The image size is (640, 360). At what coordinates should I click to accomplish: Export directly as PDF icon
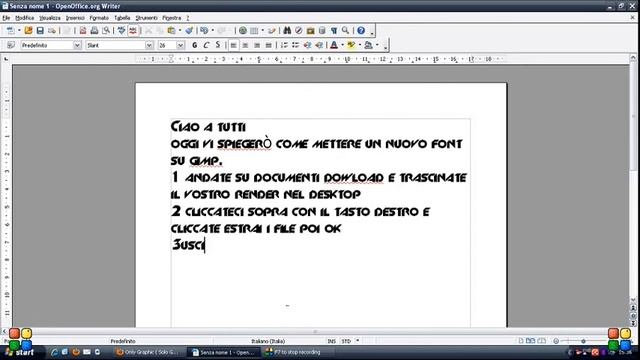pos(83,31)
